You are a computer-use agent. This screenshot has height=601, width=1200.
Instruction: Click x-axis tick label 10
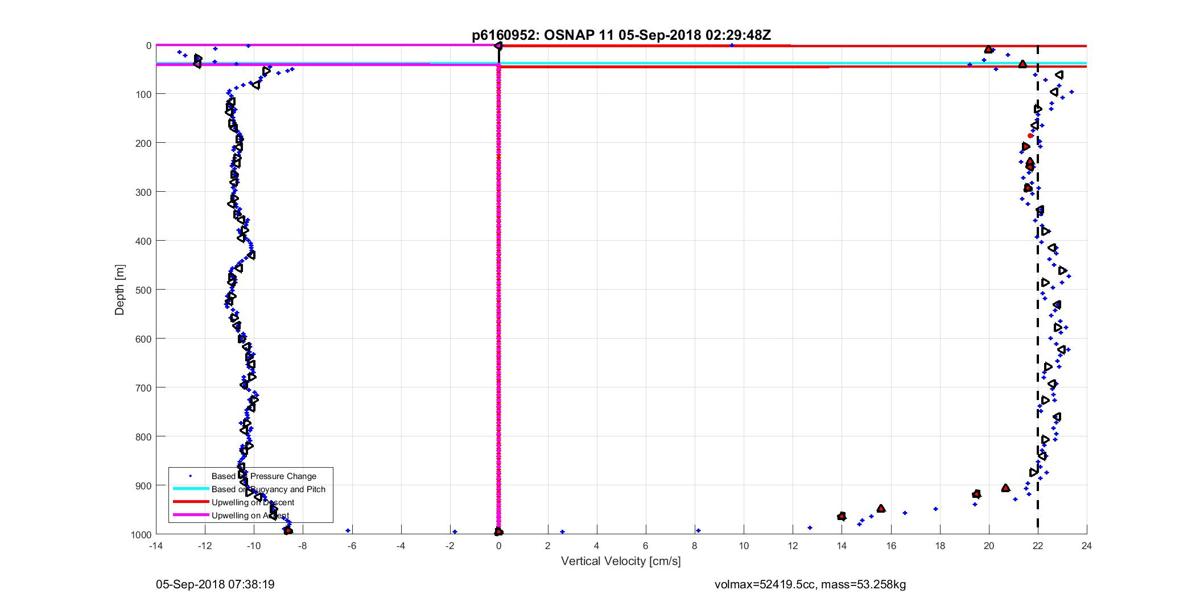[744, 545]
